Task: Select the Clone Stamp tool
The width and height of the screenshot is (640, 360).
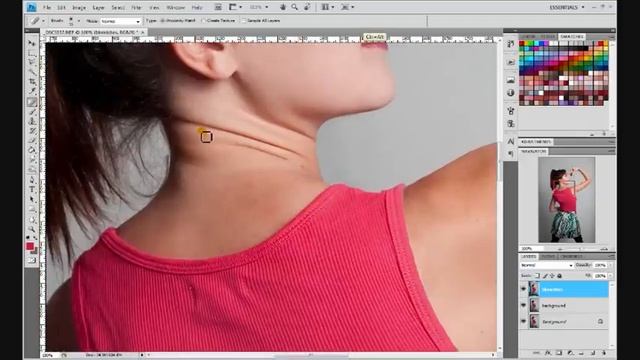Action: 31,121
